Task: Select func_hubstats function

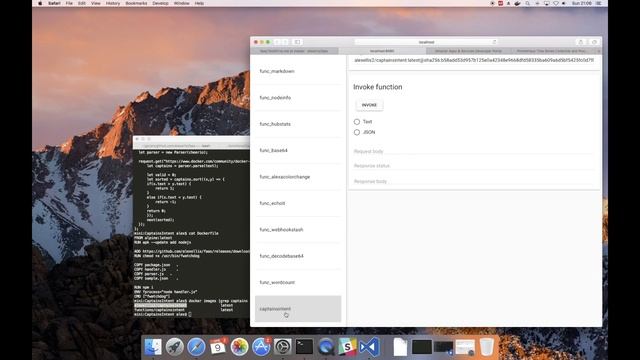Action: 298,124
